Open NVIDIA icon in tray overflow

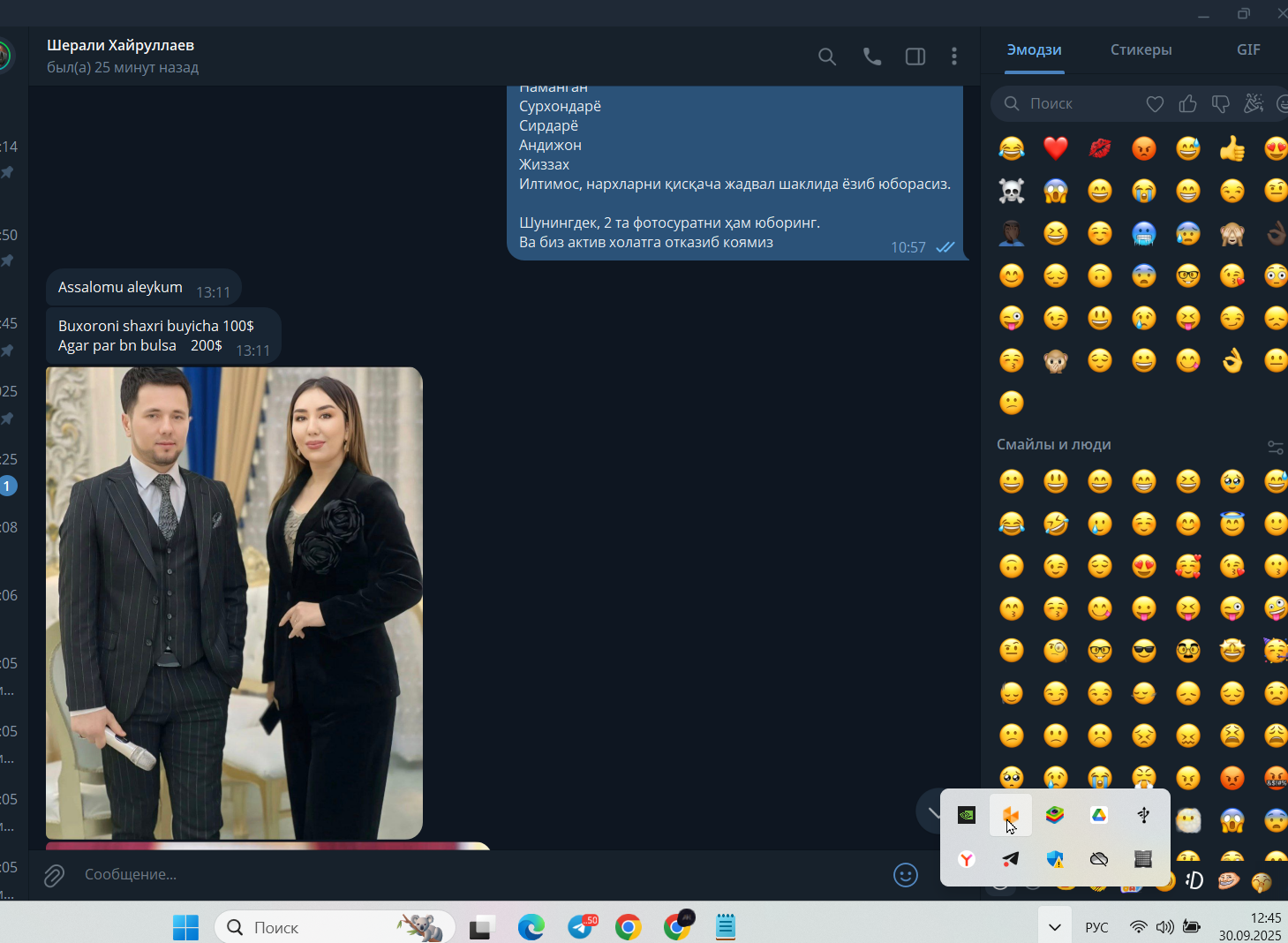pyautogui.click(x=967, y=815)
